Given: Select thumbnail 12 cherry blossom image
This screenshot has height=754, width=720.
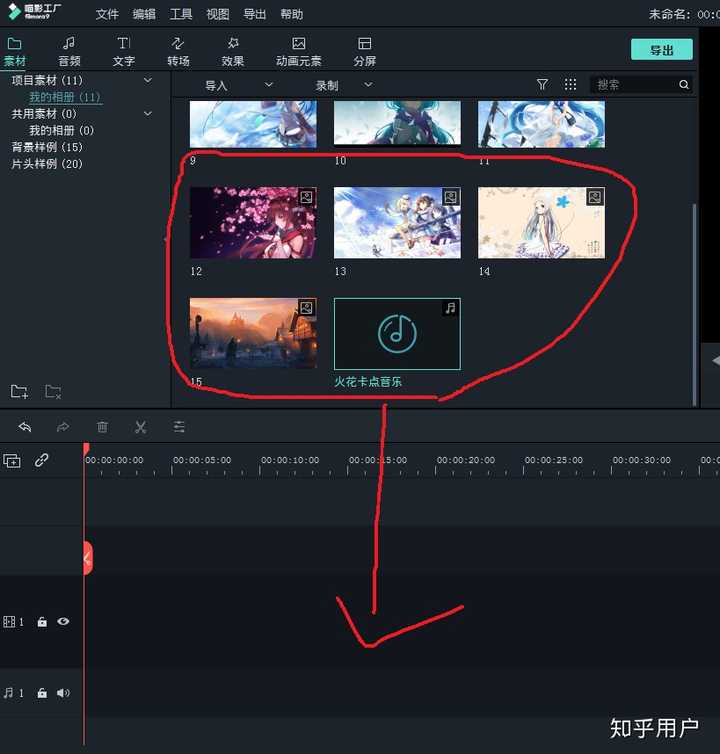Looking at the screenshot, I should (x=253, y=223).
